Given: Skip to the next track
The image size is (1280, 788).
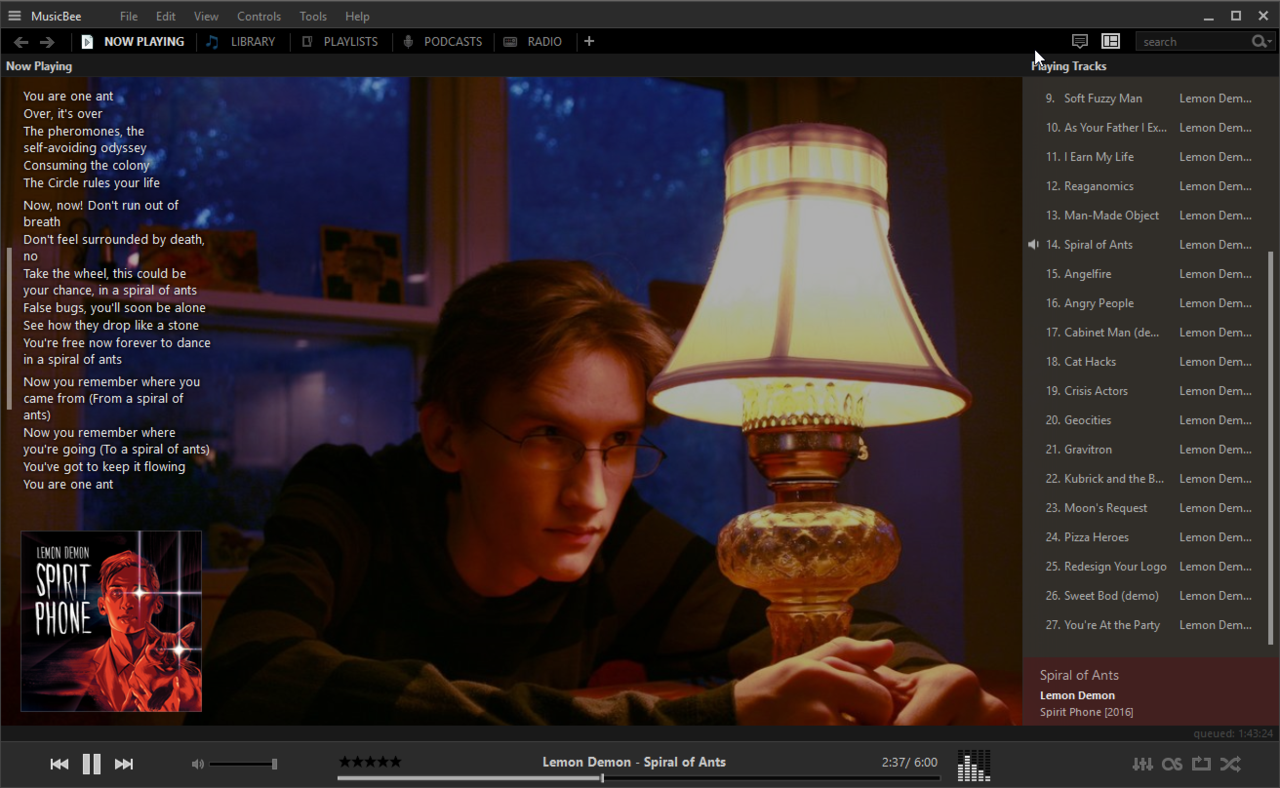Looking at the screenshot, I should pyautogui.click(x=124, y=764).
